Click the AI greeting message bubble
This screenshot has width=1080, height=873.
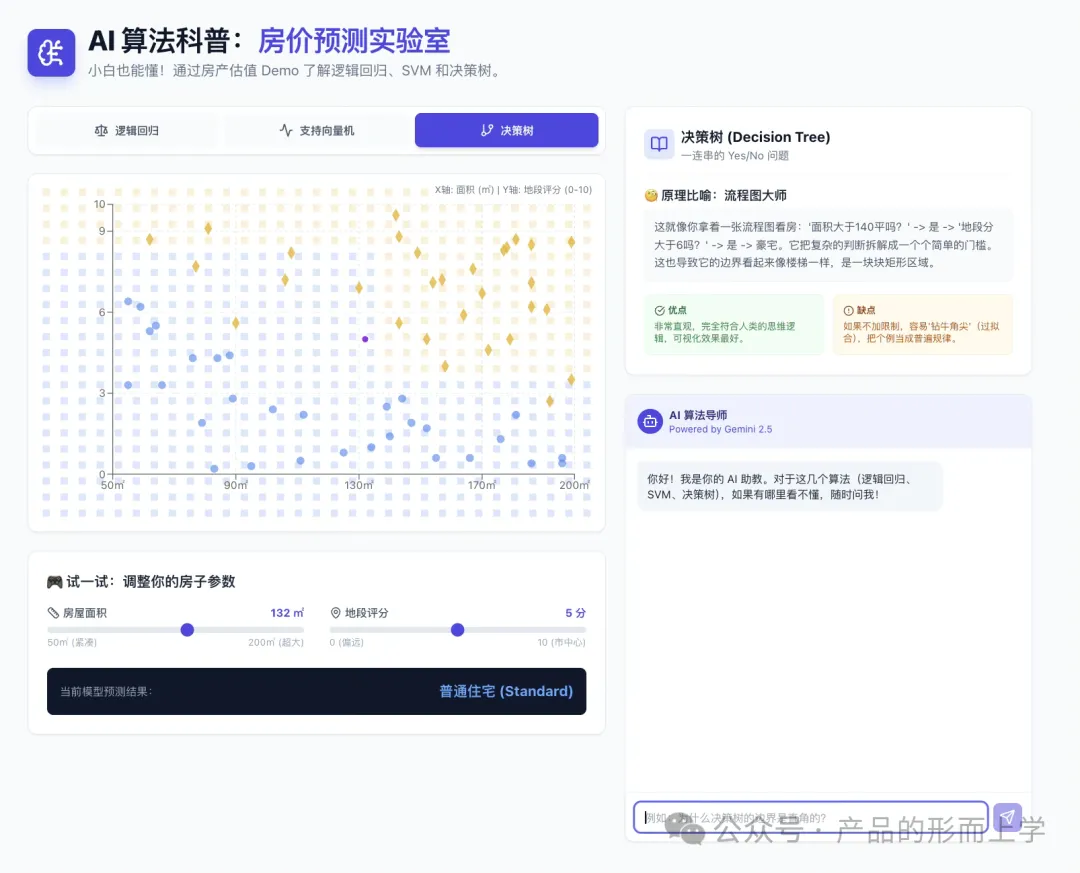coord(789,486)
